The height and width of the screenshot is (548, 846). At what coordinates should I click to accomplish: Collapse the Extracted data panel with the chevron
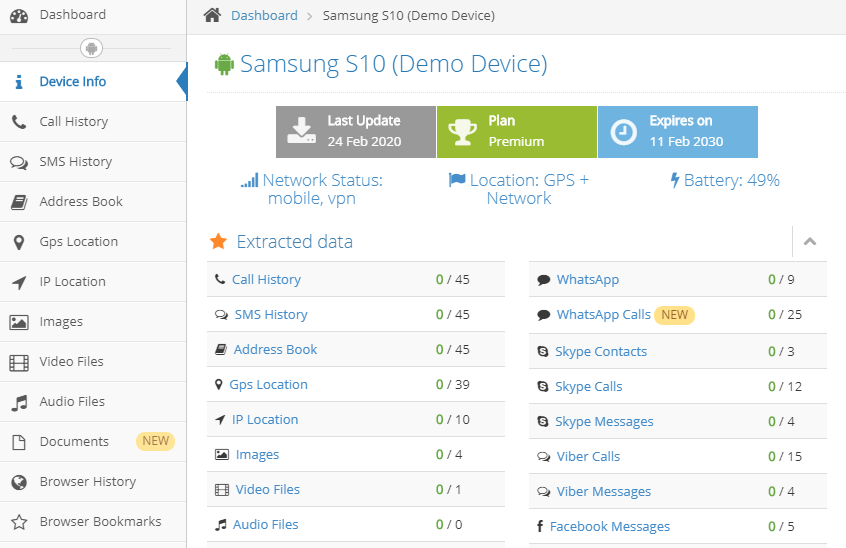pyautogui.click(x=809, y=242)
